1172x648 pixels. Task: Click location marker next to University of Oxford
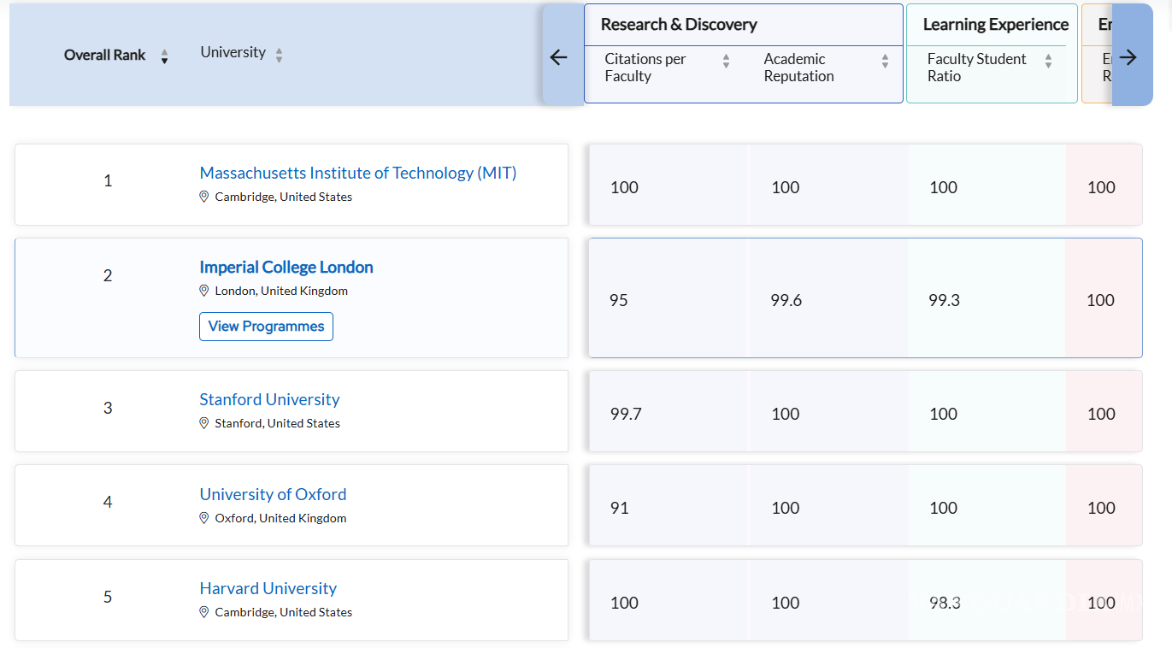(x=204, y=518)
